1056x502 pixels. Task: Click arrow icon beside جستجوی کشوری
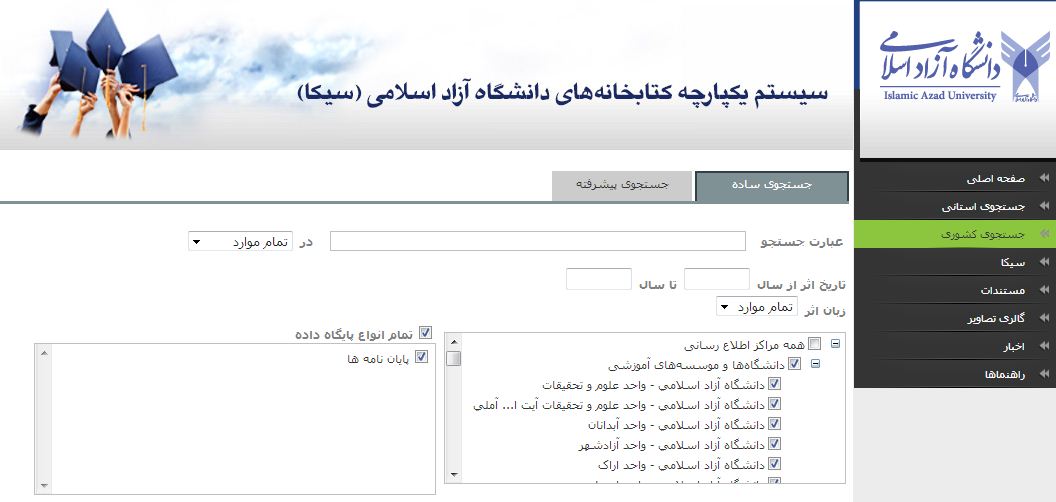coord(1044,234)
